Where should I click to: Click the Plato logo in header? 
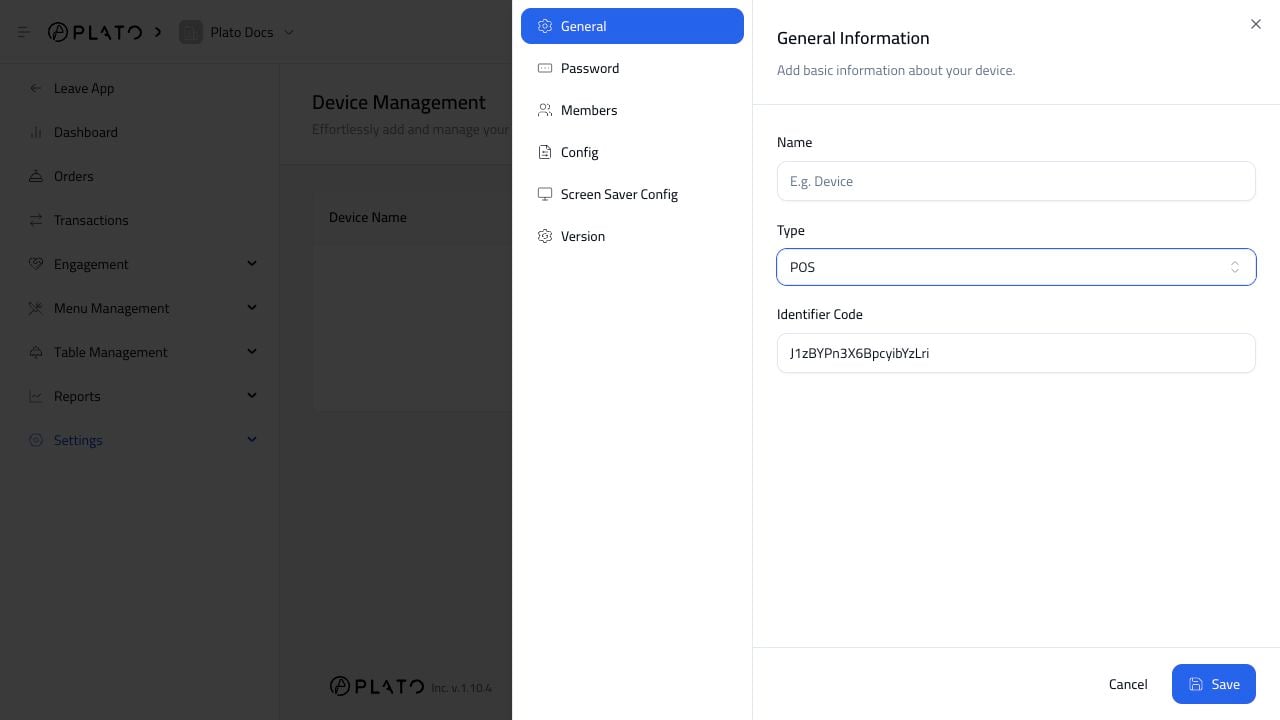click(x=95, y=32)
